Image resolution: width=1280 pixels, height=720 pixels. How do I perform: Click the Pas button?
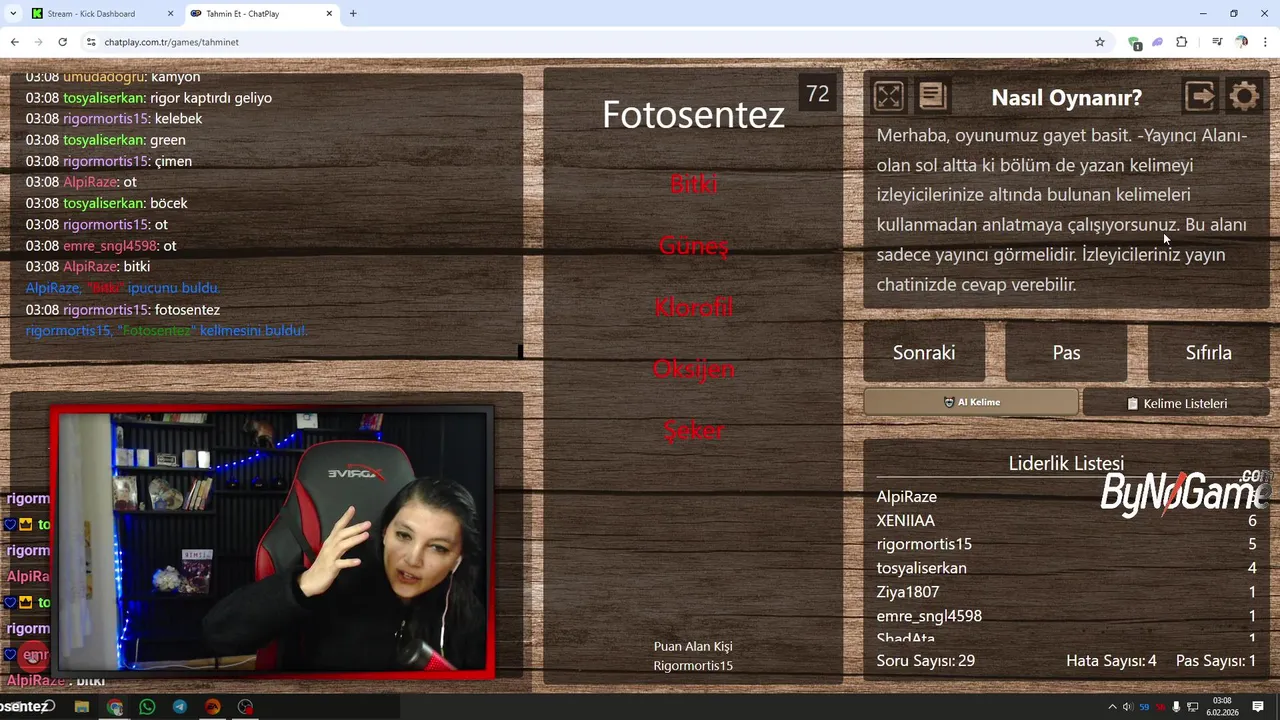1066,353
